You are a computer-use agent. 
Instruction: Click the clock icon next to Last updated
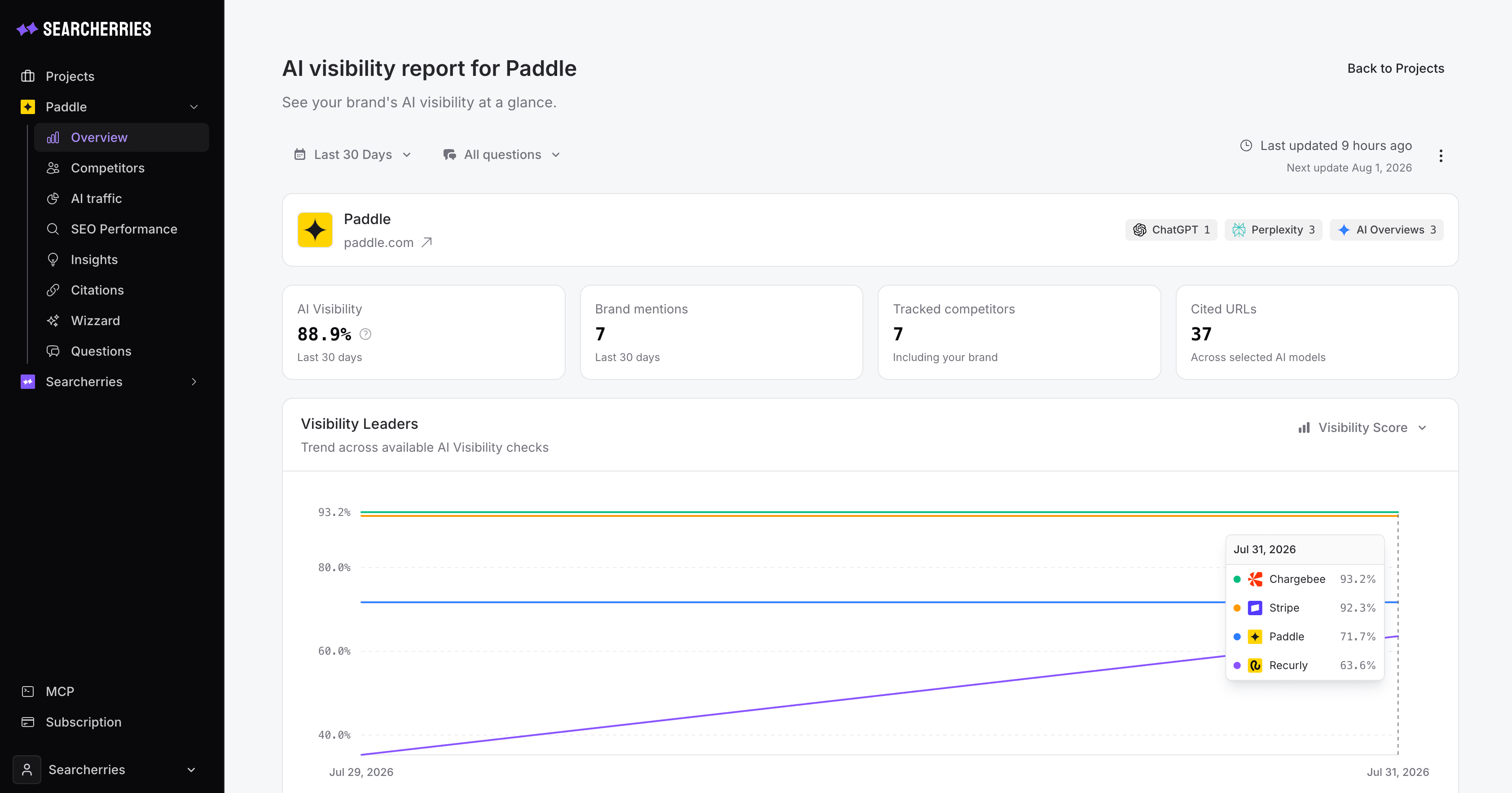(1245, 145)
